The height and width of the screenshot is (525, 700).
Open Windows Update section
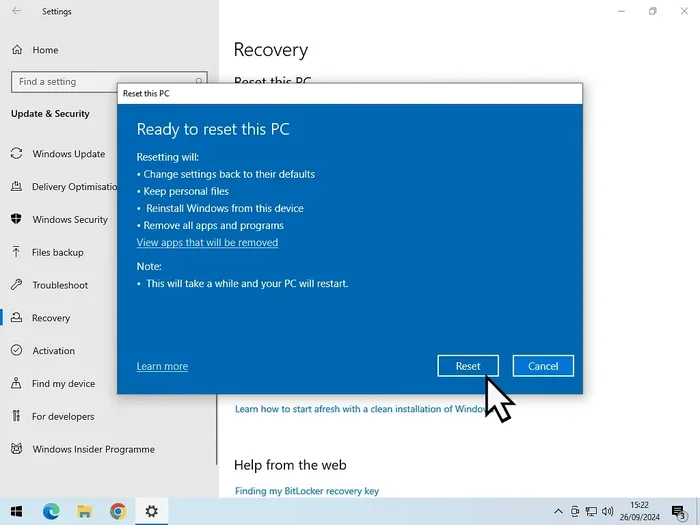point(69,154)
